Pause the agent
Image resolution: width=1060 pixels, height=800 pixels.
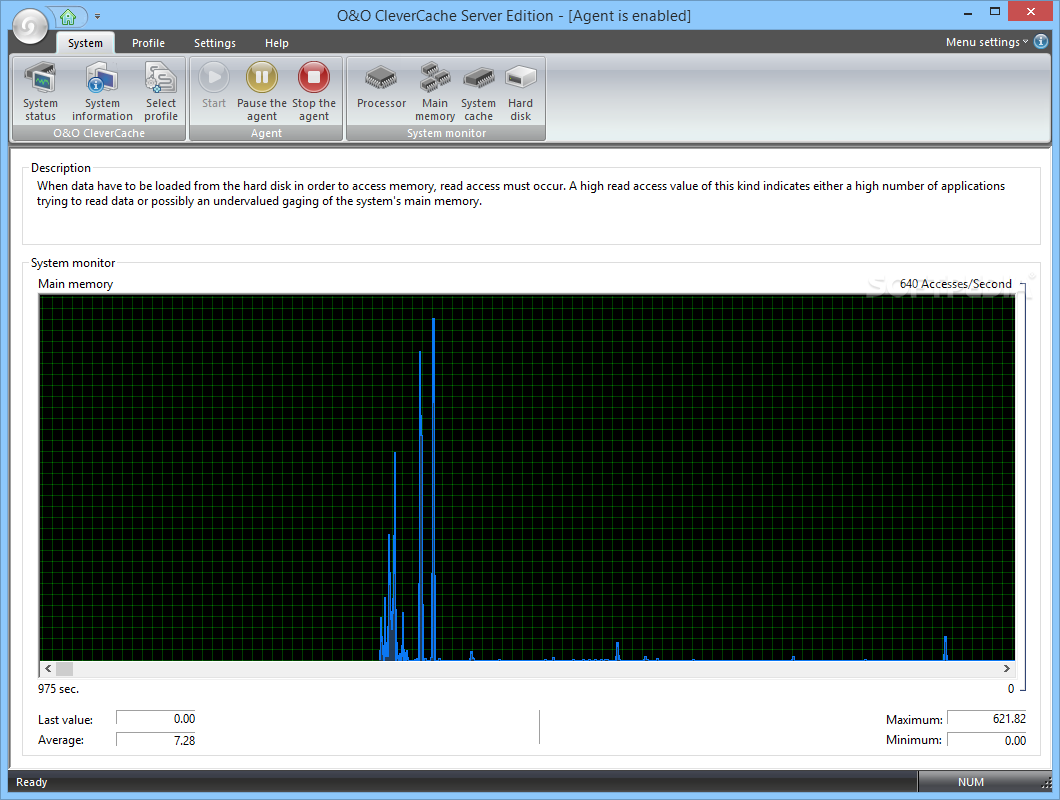(x=262, y=91)
